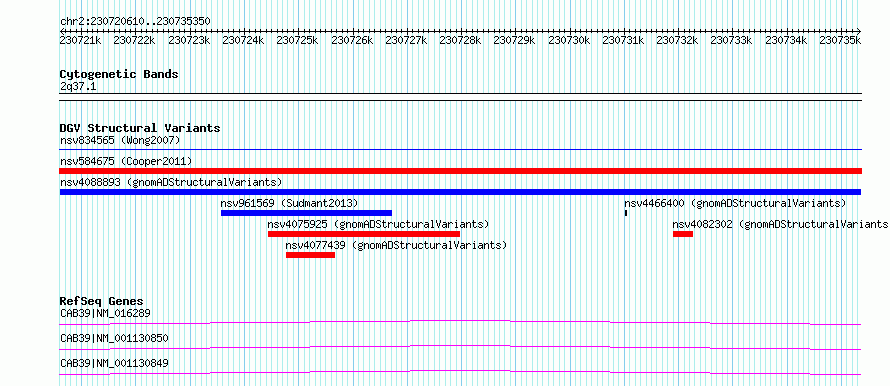This screenshot has width=890, height=386.
Task: Click the 230725k ruler position
Action: coord(298,40)
